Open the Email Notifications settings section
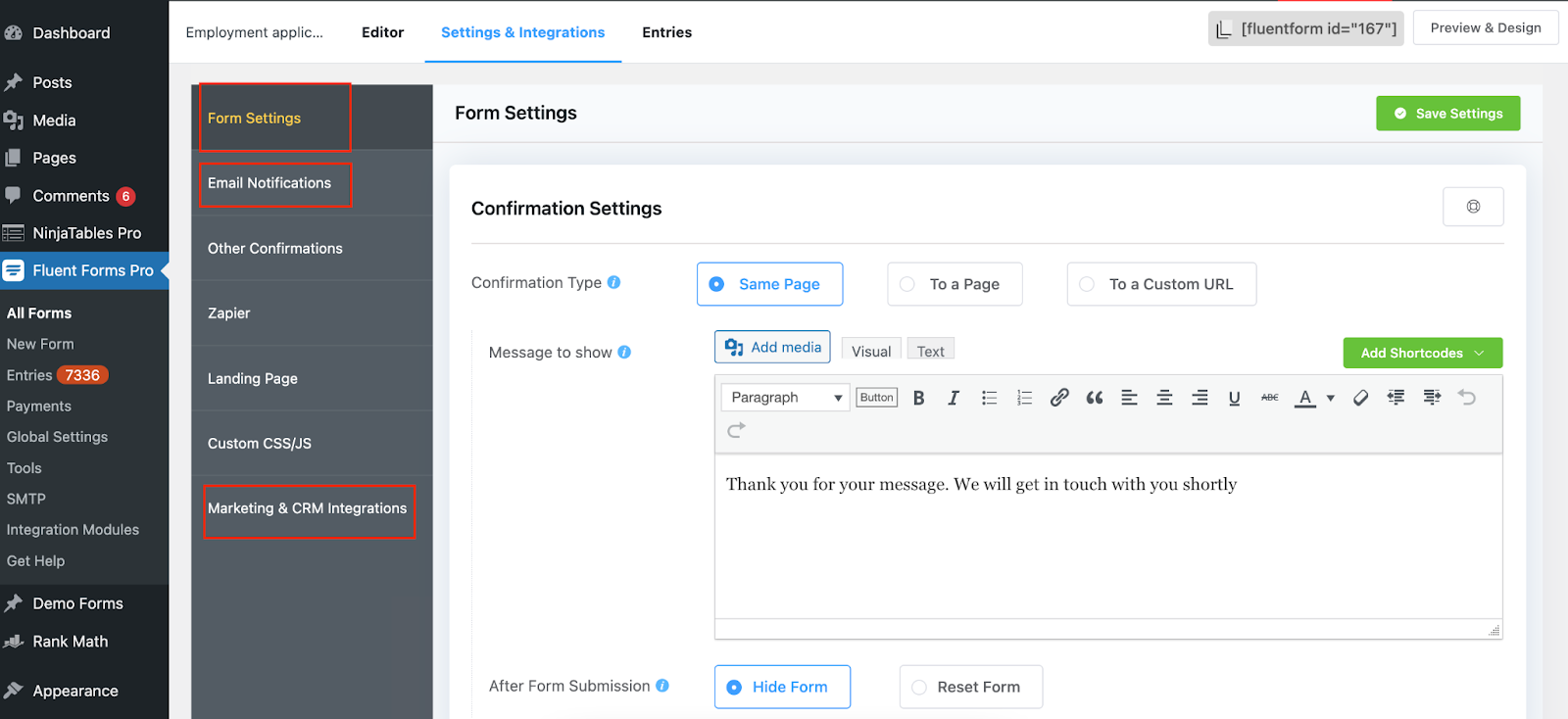The image size is (1568, 719). (x=269, y=183)
